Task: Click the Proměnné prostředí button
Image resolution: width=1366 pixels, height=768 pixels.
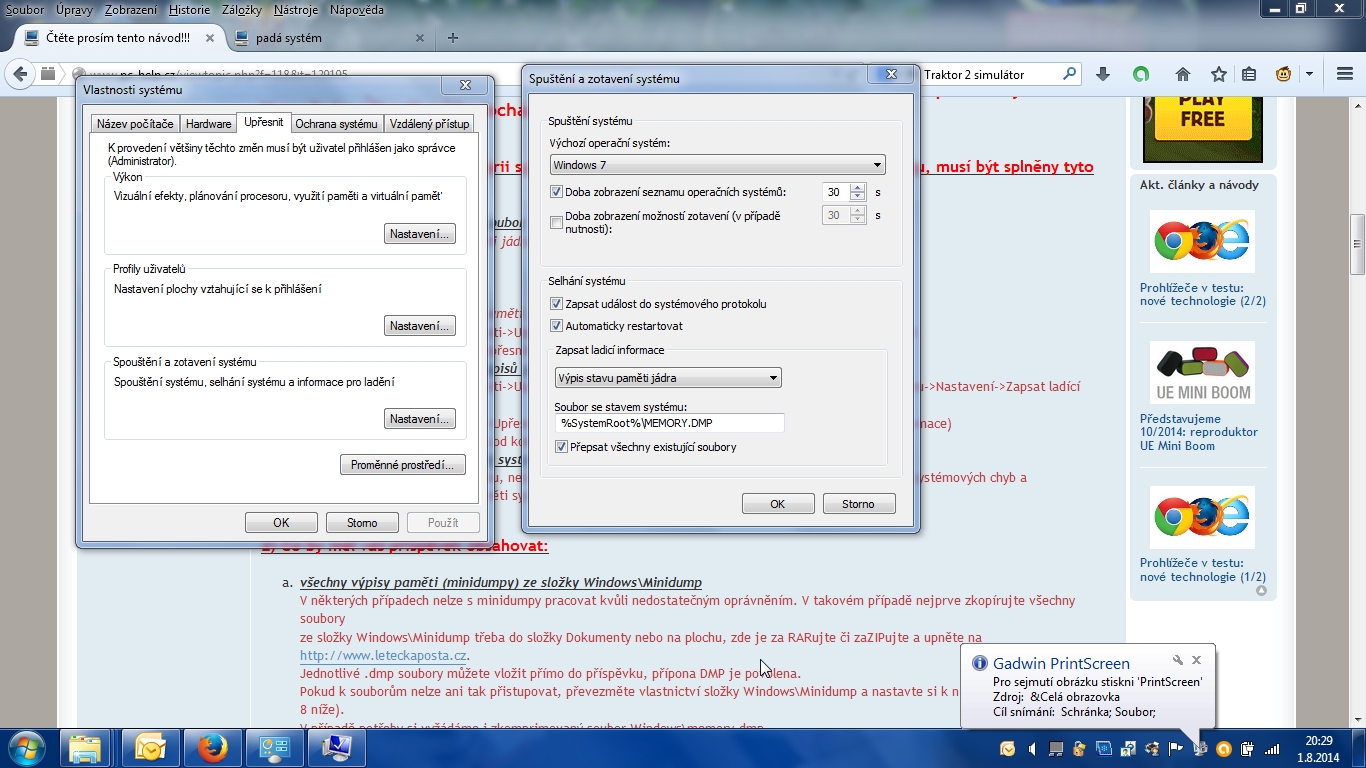Action: click(402, 465)
